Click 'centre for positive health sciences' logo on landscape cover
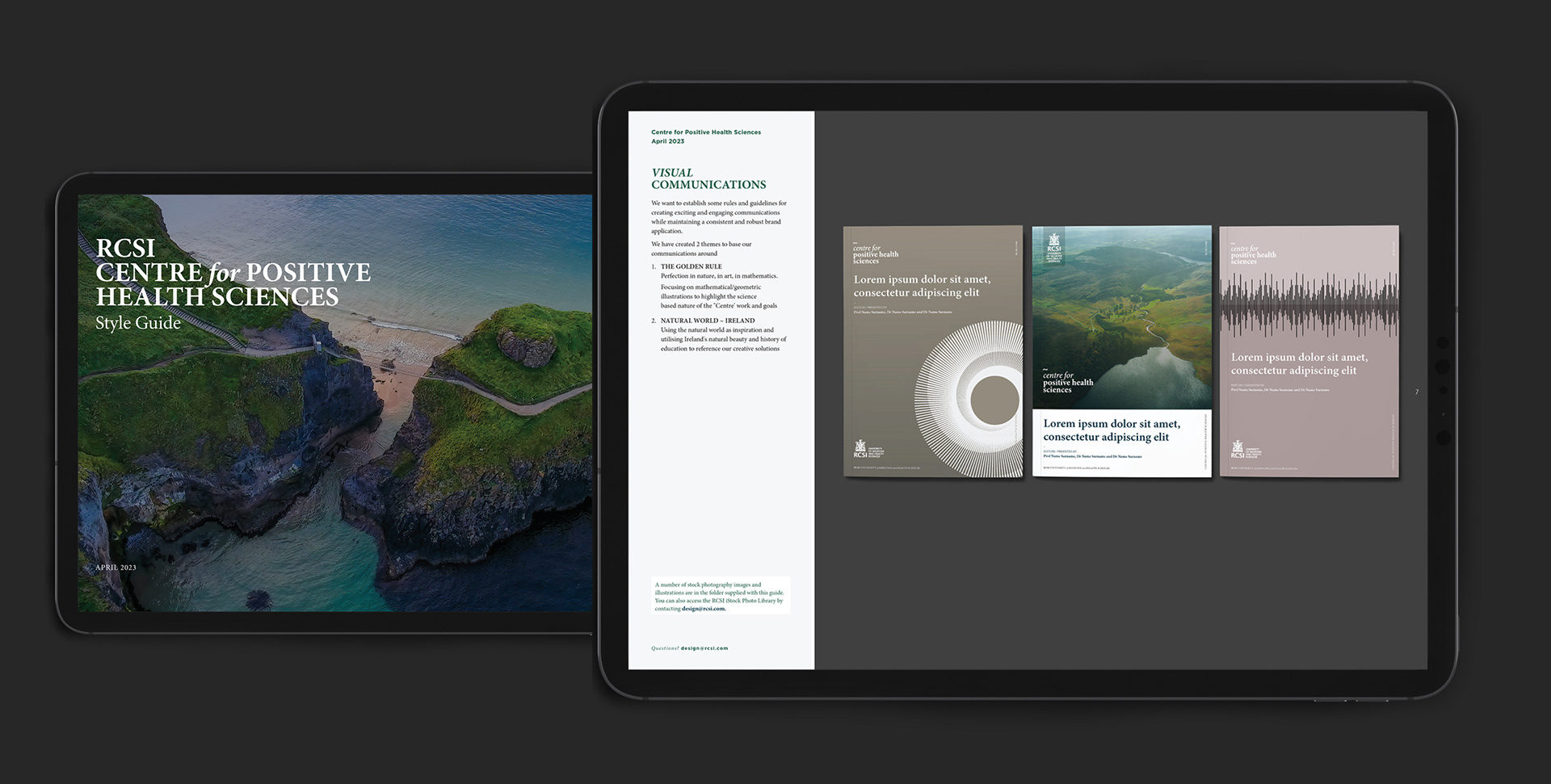Screen dimensions: 1551x784 point(1067,381)
